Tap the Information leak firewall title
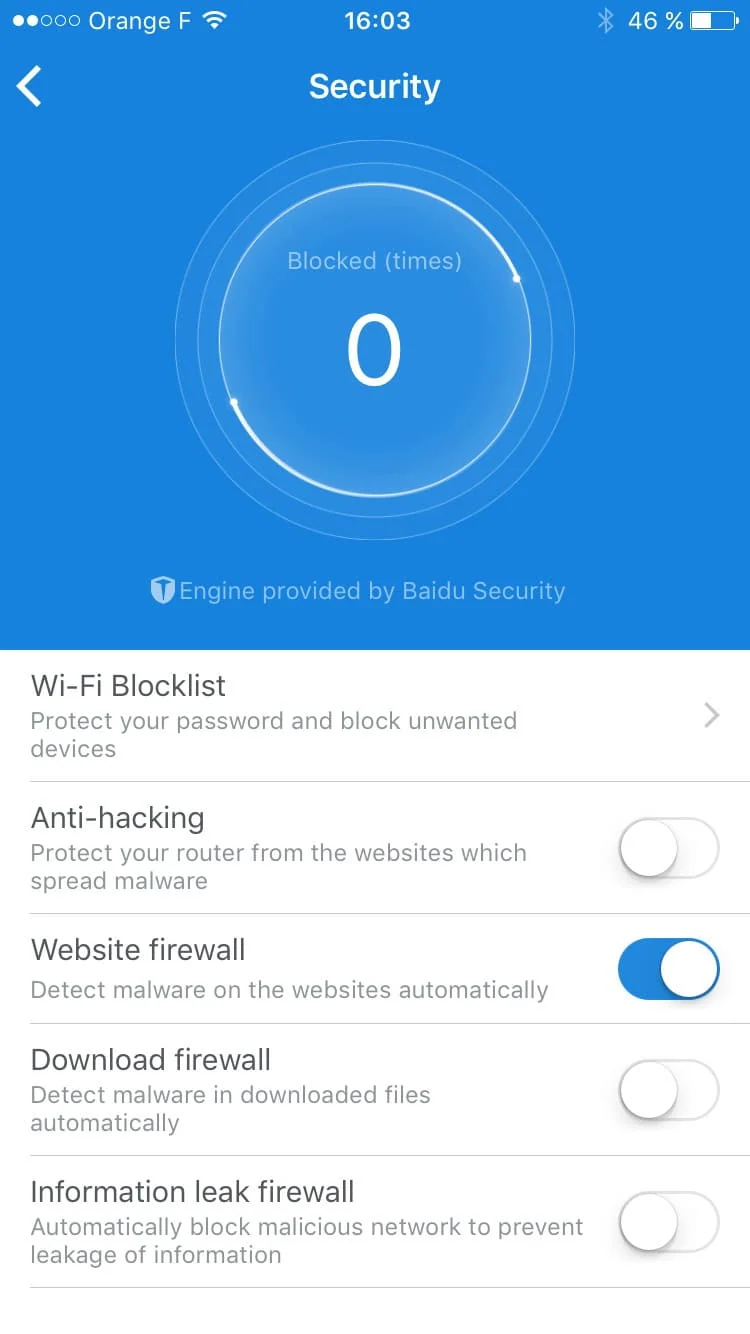This screenshot has width=750, height=1334. [193, 1191]
